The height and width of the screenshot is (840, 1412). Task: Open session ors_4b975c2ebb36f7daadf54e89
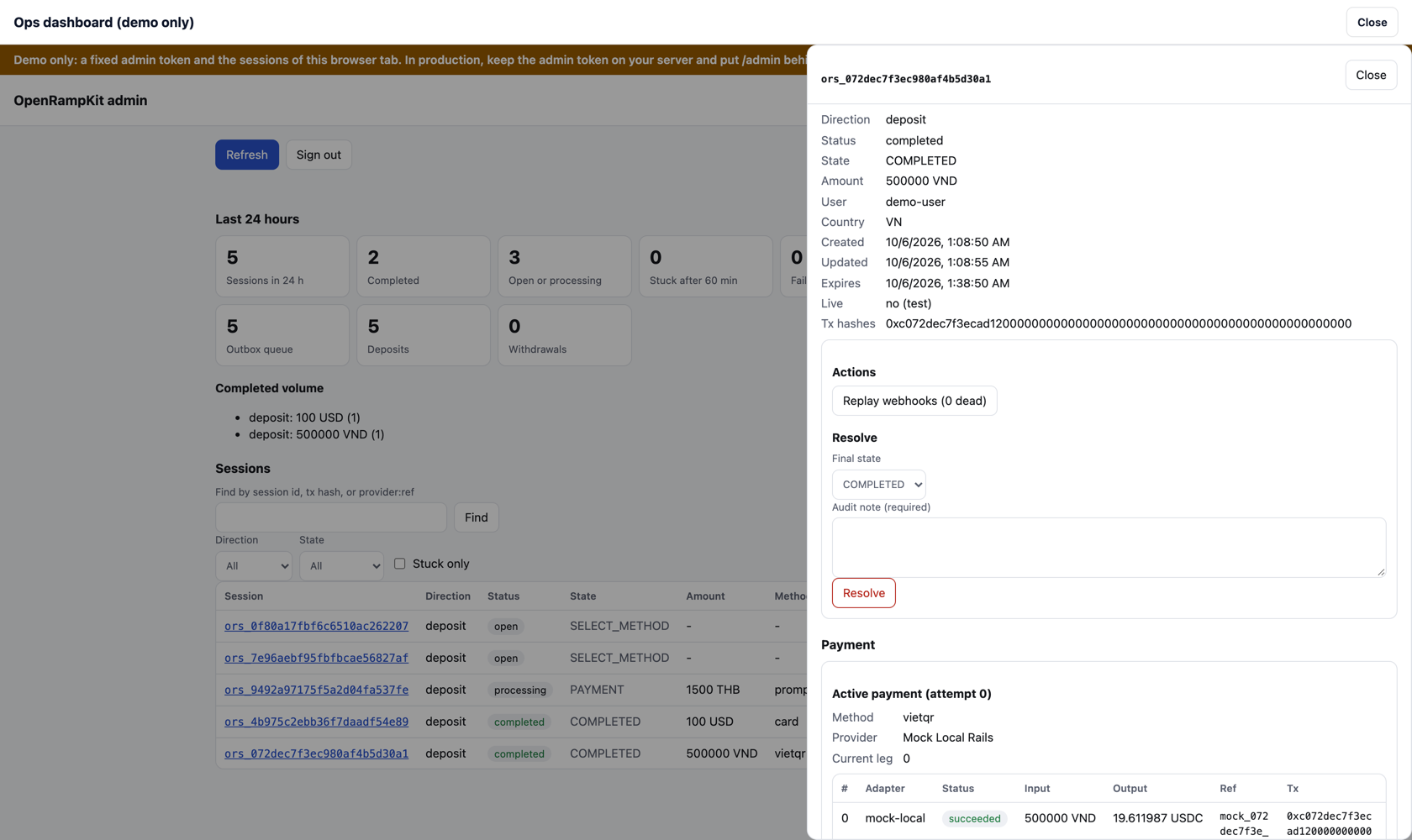[316, 722]
